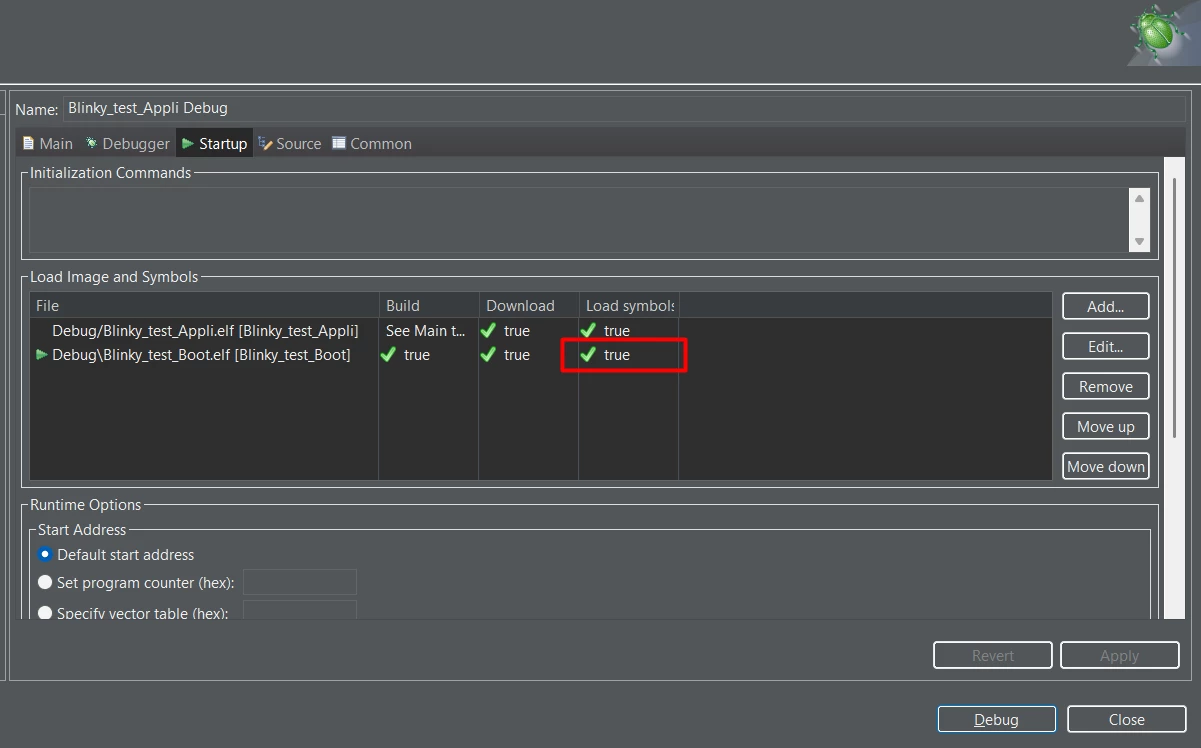This screenshot has width=1201, height=748.
Task: Click the vector table hex input field
Action: click(300, 610)
